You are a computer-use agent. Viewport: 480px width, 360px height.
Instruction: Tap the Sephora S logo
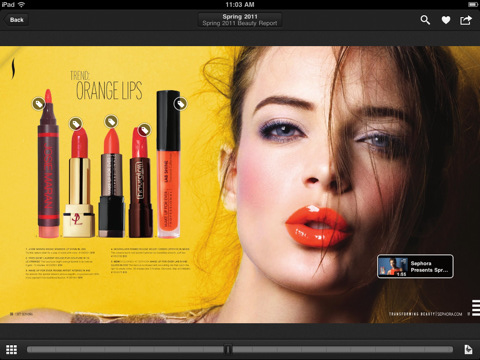tap(13, 68)
